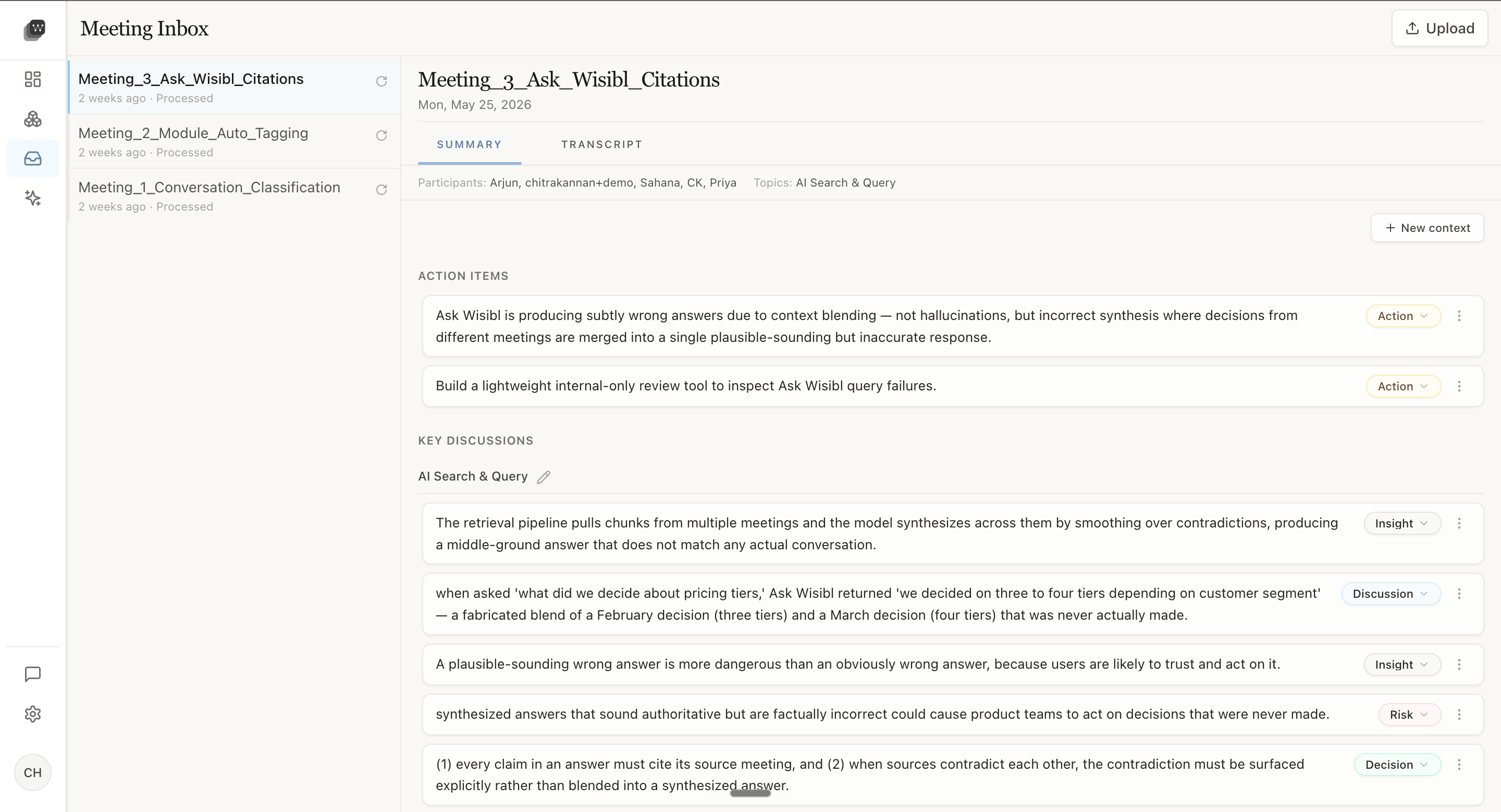The image size is (1501, 812).
Task: Open the dashboard grid icon in sidebar
Action: 33,79
